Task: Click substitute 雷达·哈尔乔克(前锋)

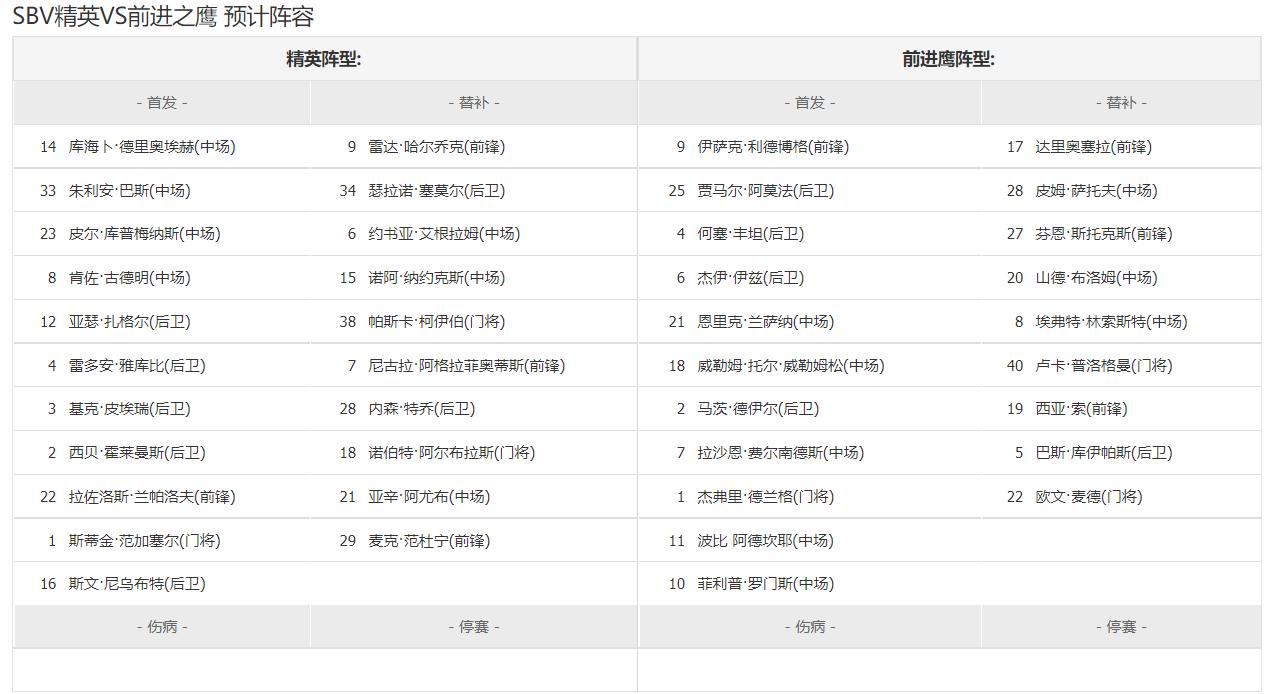Action: click(436, 147)
